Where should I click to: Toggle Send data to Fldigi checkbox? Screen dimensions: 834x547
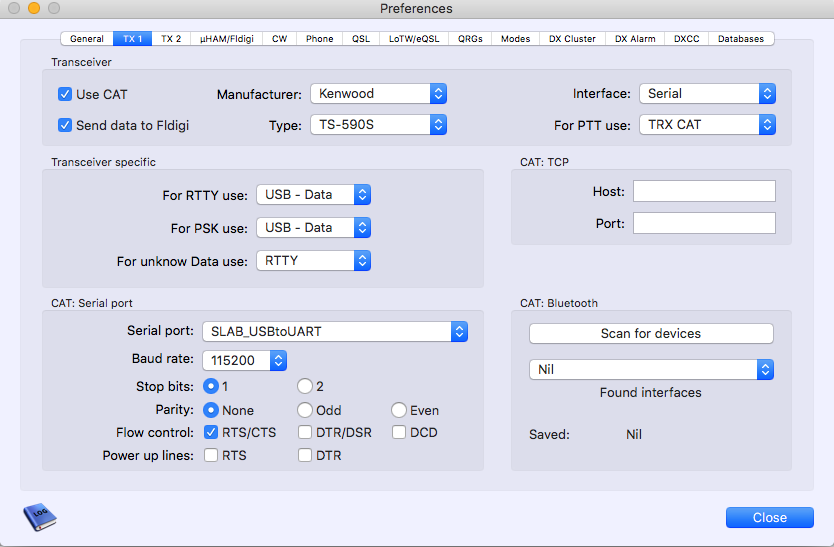point(65,125)
